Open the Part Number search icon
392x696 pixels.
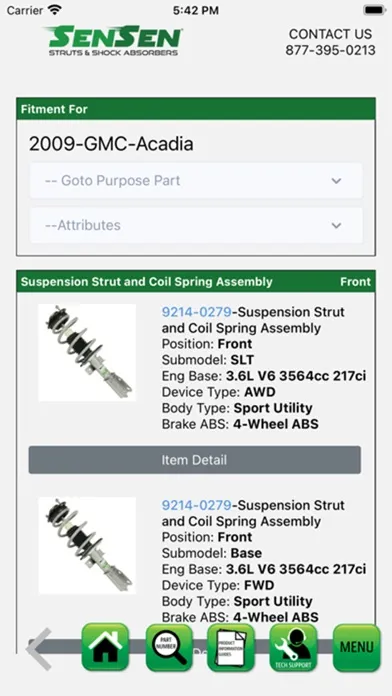169,648
